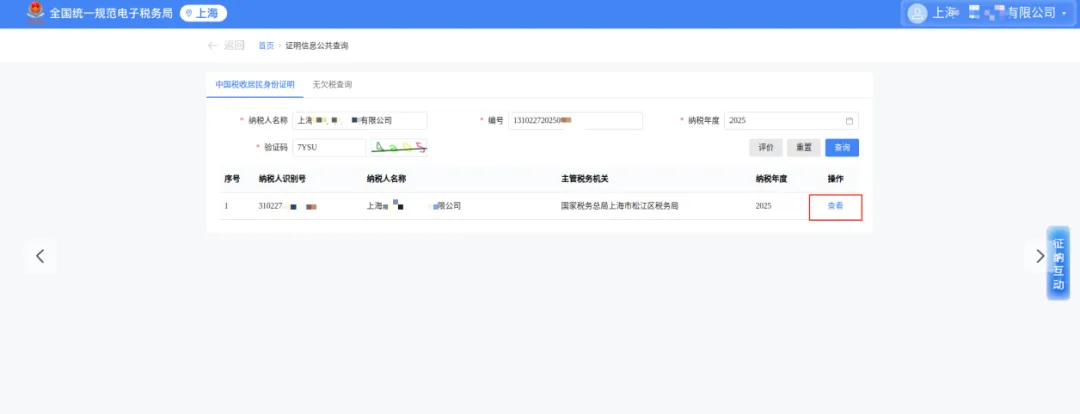Viewport: 1080px width, 414px height.
Task: Click the 证明信息公共查询 breadcrumb text
Action: point(317,45)
